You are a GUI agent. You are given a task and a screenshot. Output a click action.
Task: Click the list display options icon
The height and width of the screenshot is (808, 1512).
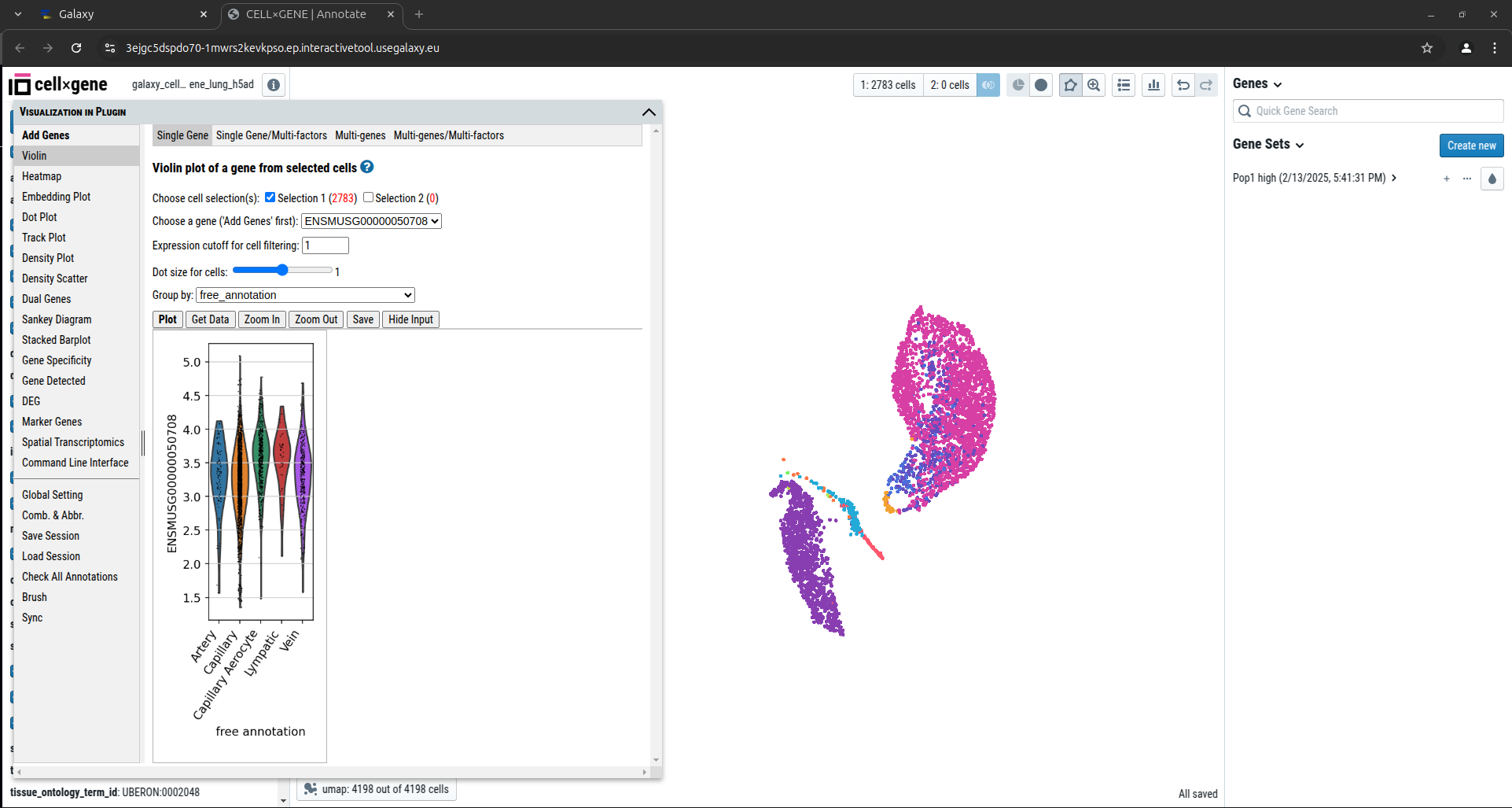point(1124,85)
